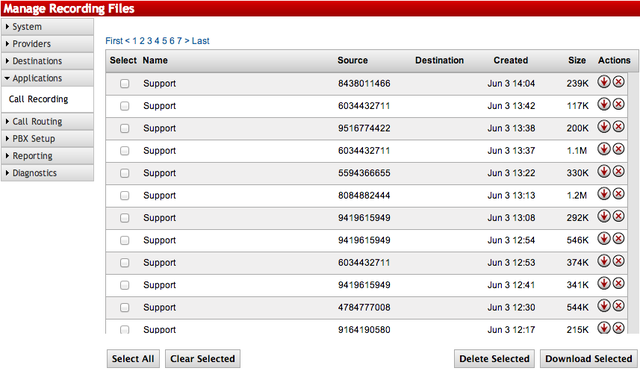
Task: Delete the 9164190580 recording
Action: click(x=619, y=328)
